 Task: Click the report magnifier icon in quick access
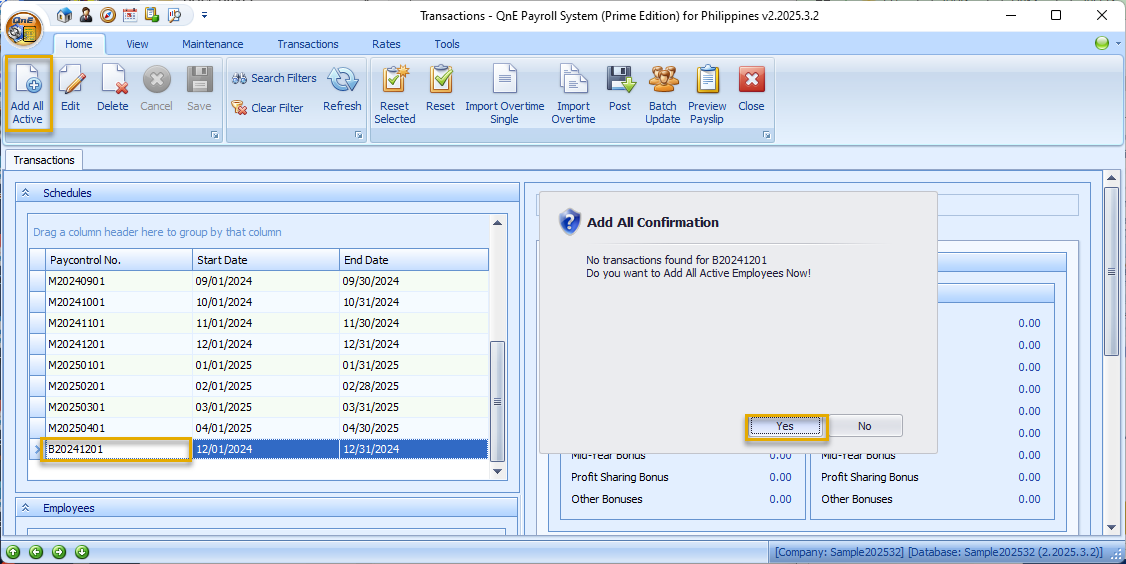click(174, 15)
